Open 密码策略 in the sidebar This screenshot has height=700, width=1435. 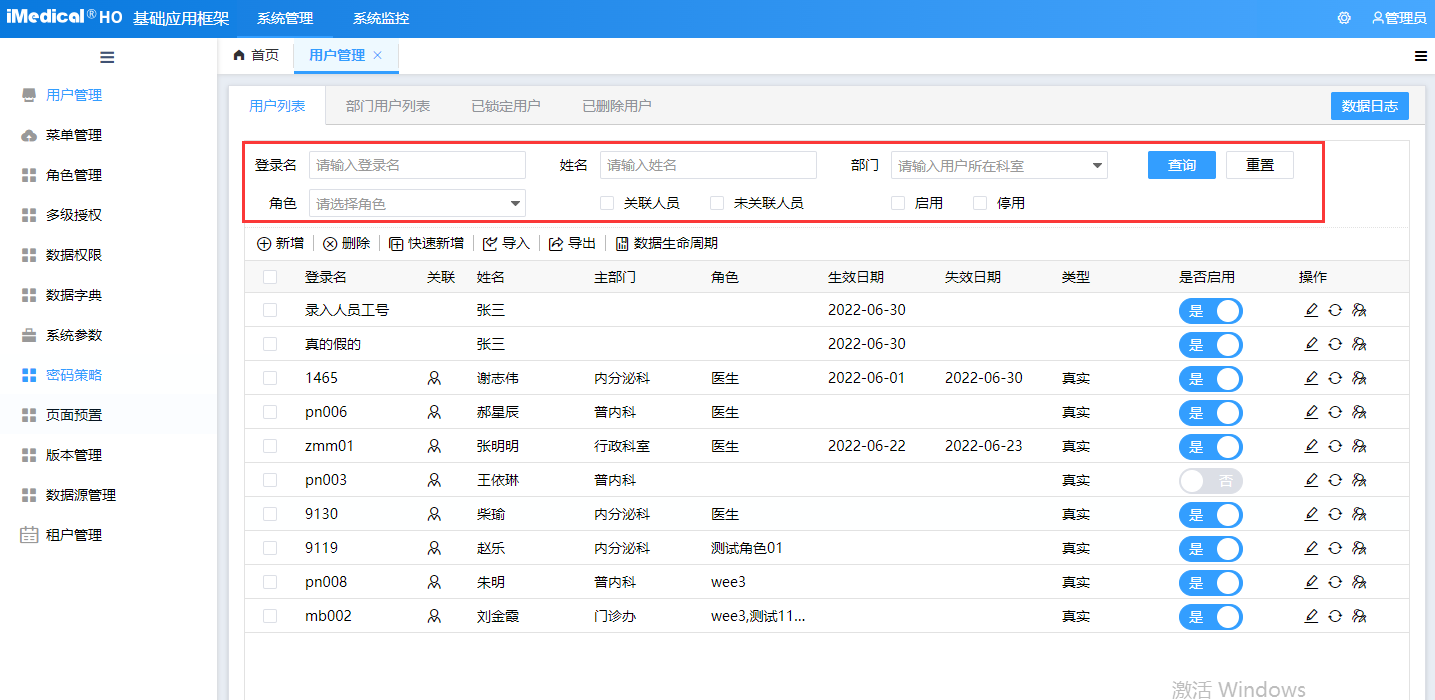click(x=75, y=374)
